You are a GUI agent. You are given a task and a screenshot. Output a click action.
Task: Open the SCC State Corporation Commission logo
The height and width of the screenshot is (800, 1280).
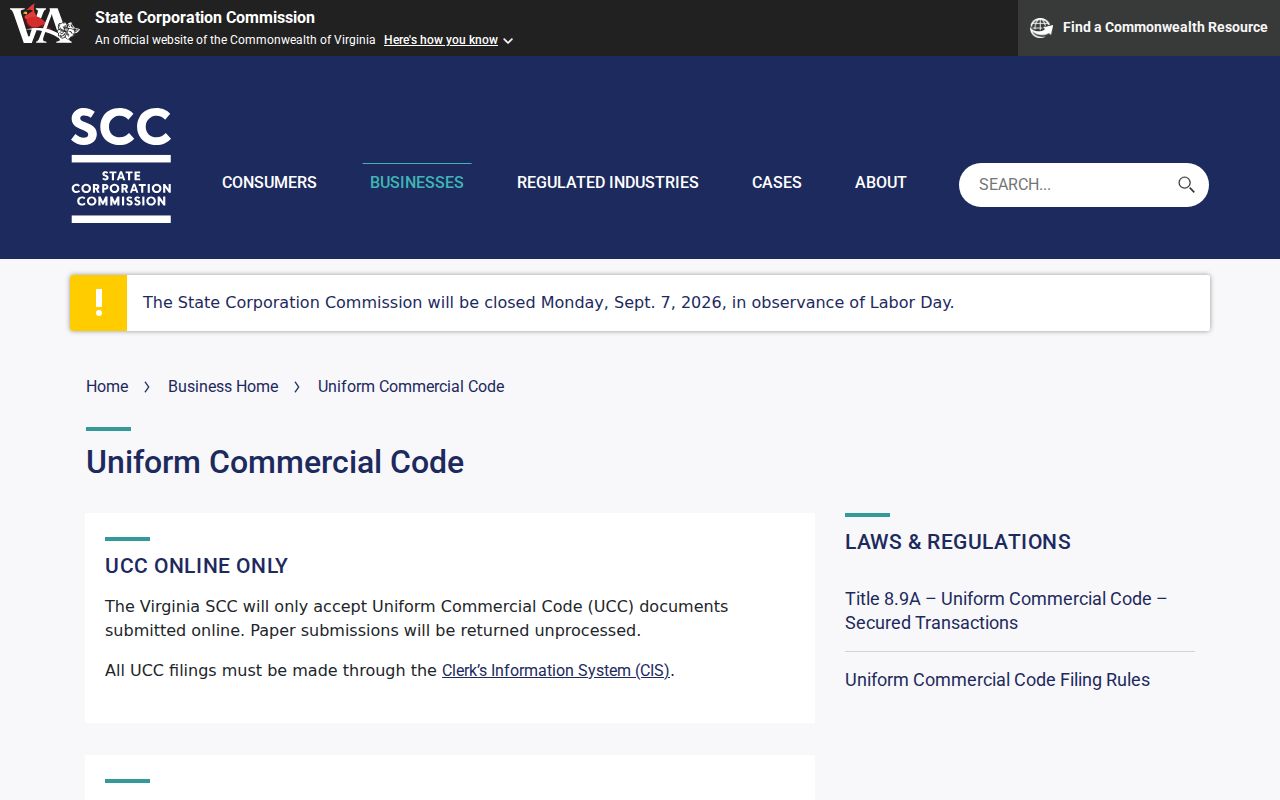coord(121,165)
